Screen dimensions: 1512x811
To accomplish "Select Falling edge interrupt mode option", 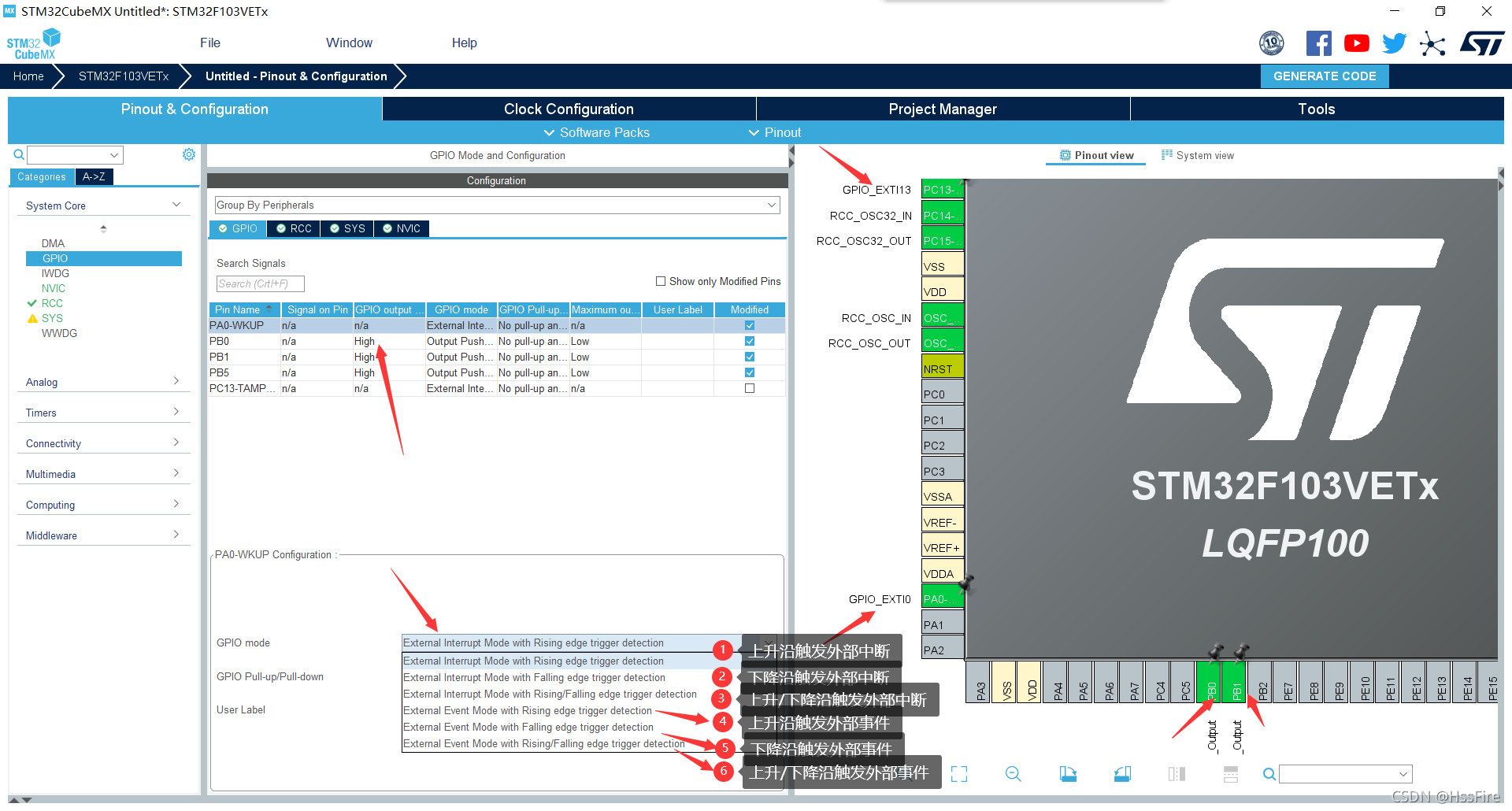I will (x=534, y=677).
